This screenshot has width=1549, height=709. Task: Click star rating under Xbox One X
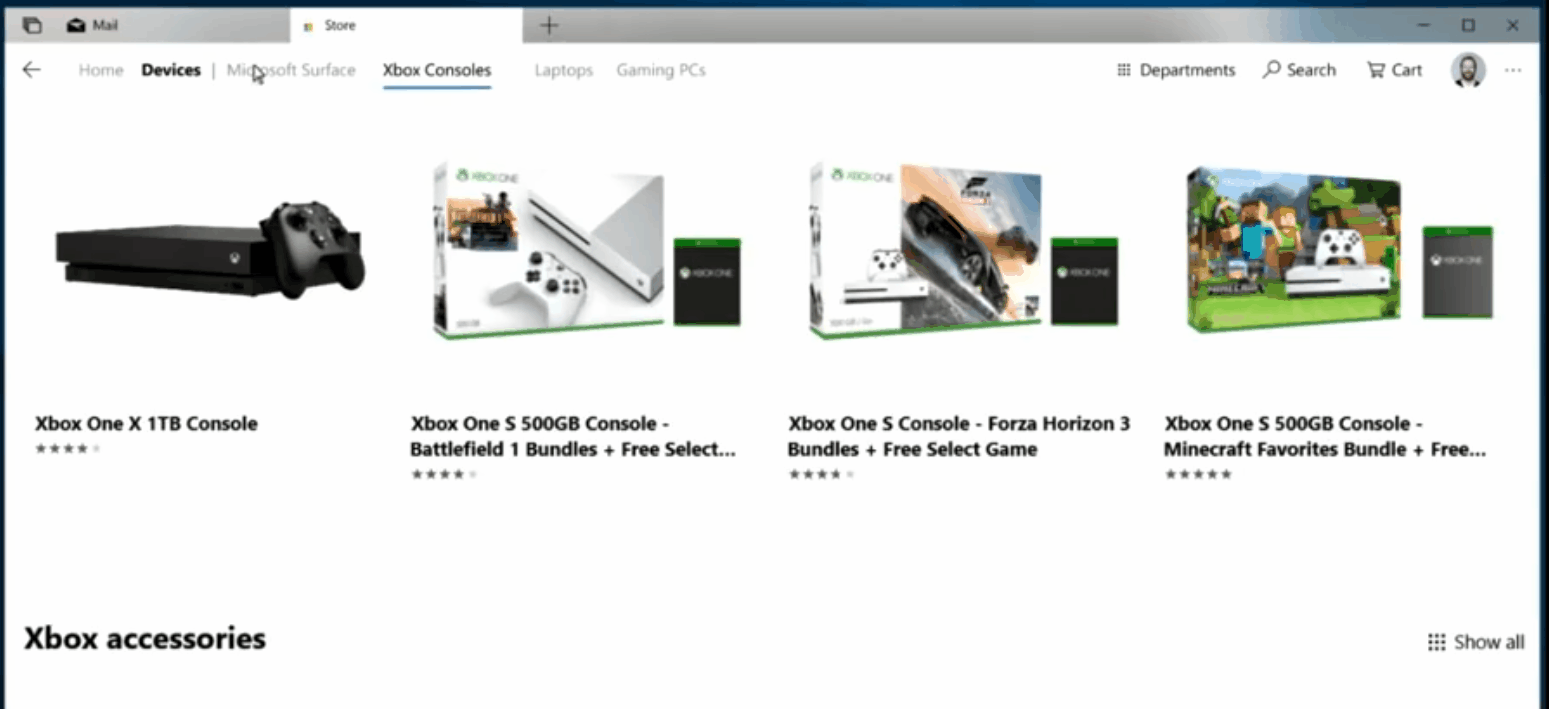(68, 449)
